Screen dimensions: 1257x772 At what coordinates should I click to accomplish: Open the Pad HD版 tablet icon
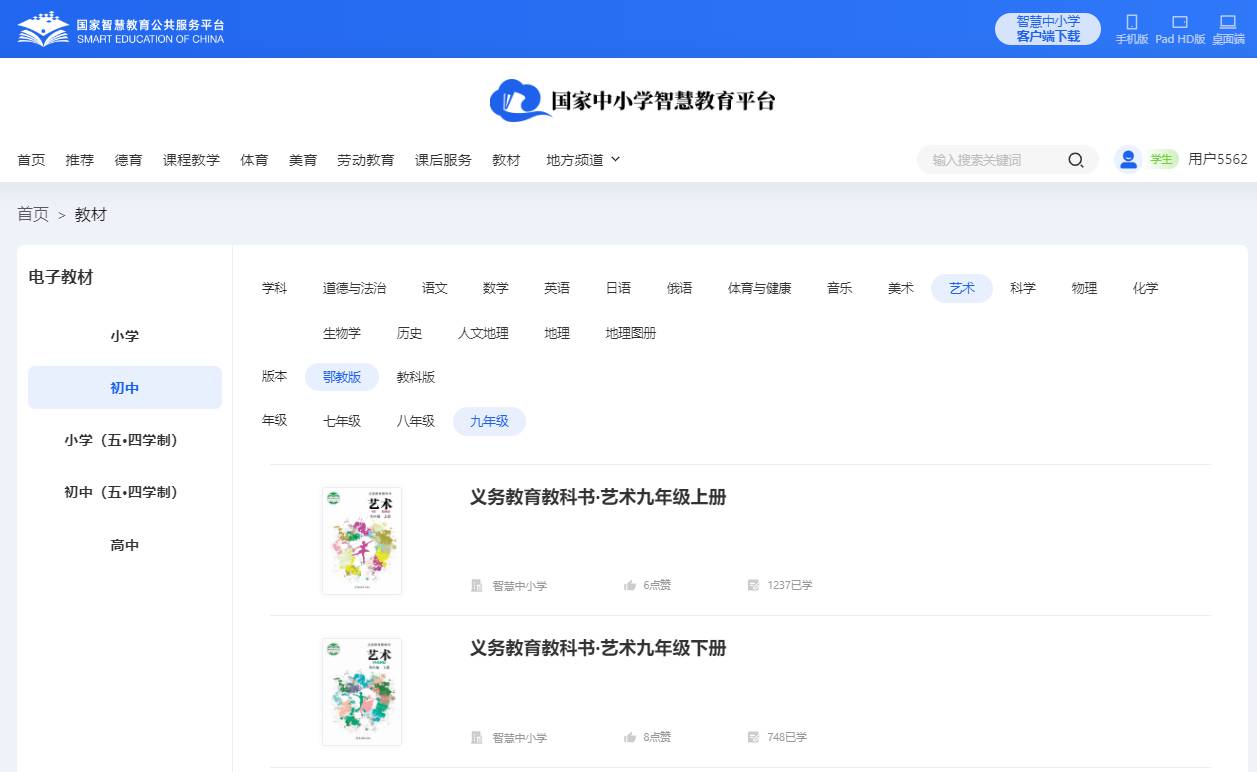coord(1180,22)
